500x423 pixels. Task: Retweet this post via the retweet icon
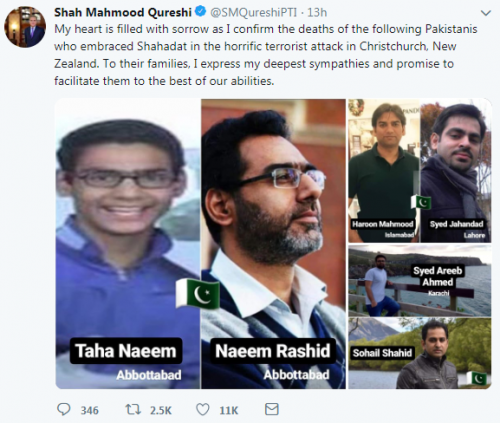133,409
